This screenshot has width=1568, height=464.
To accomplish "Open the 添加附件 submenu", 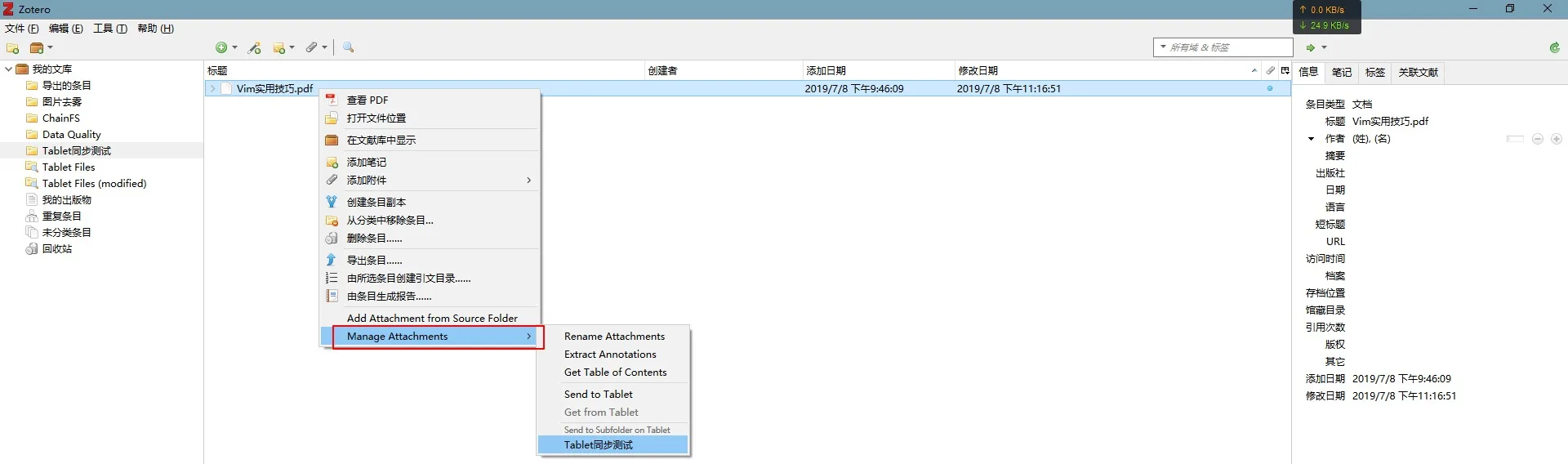I will [x=430, y=181].
